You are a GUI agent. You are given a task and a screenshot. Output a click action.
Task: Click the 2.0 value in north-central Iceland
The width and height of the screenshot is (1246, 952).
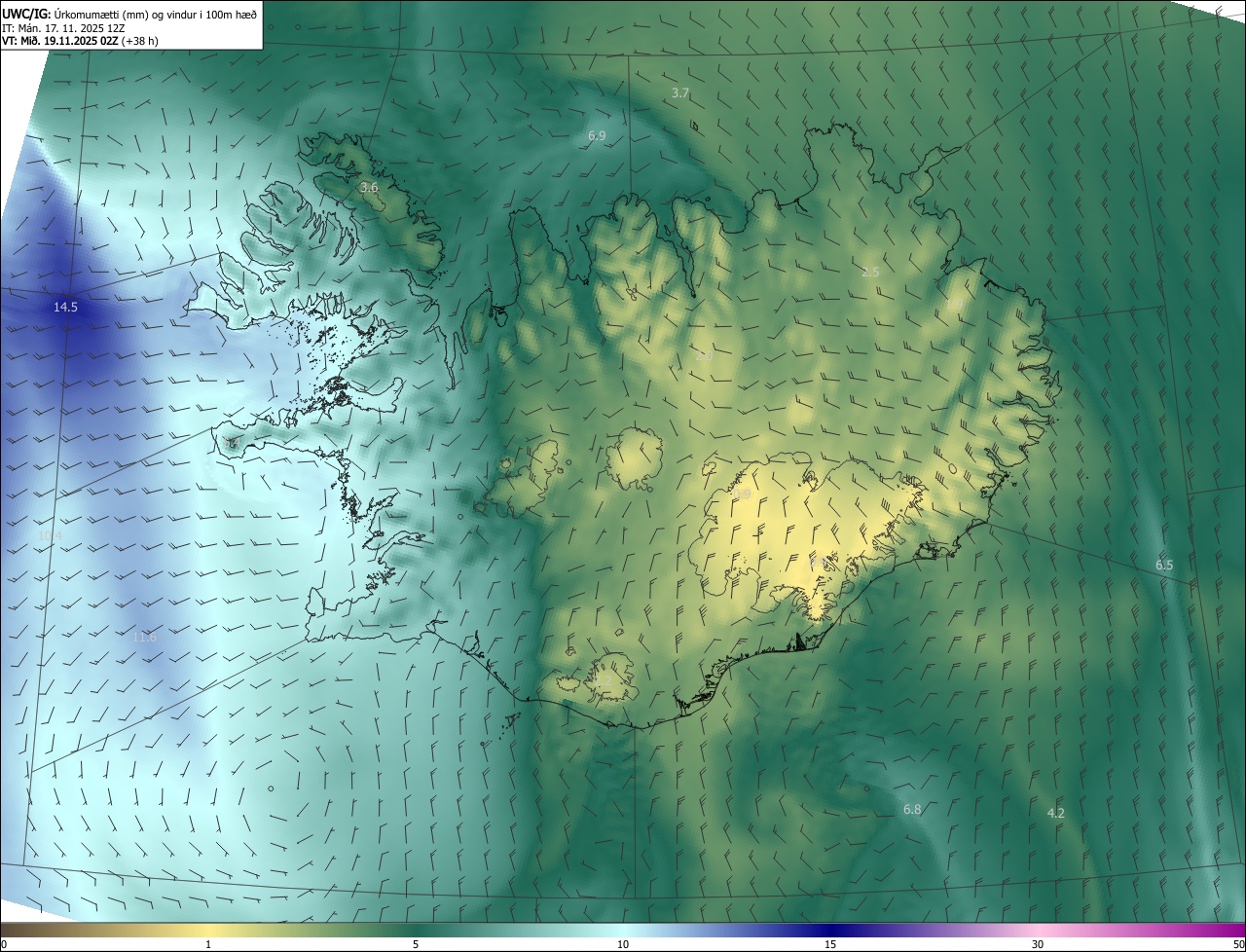pos(704,357)
